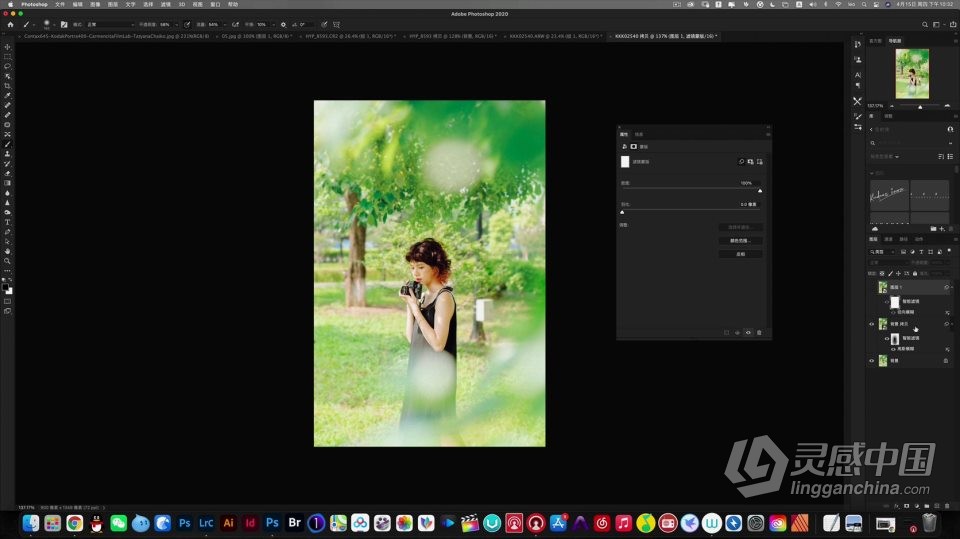Toggle symmetry paint options icon
The width and height of the screenshot is (960, 539).
pos(336,24)
